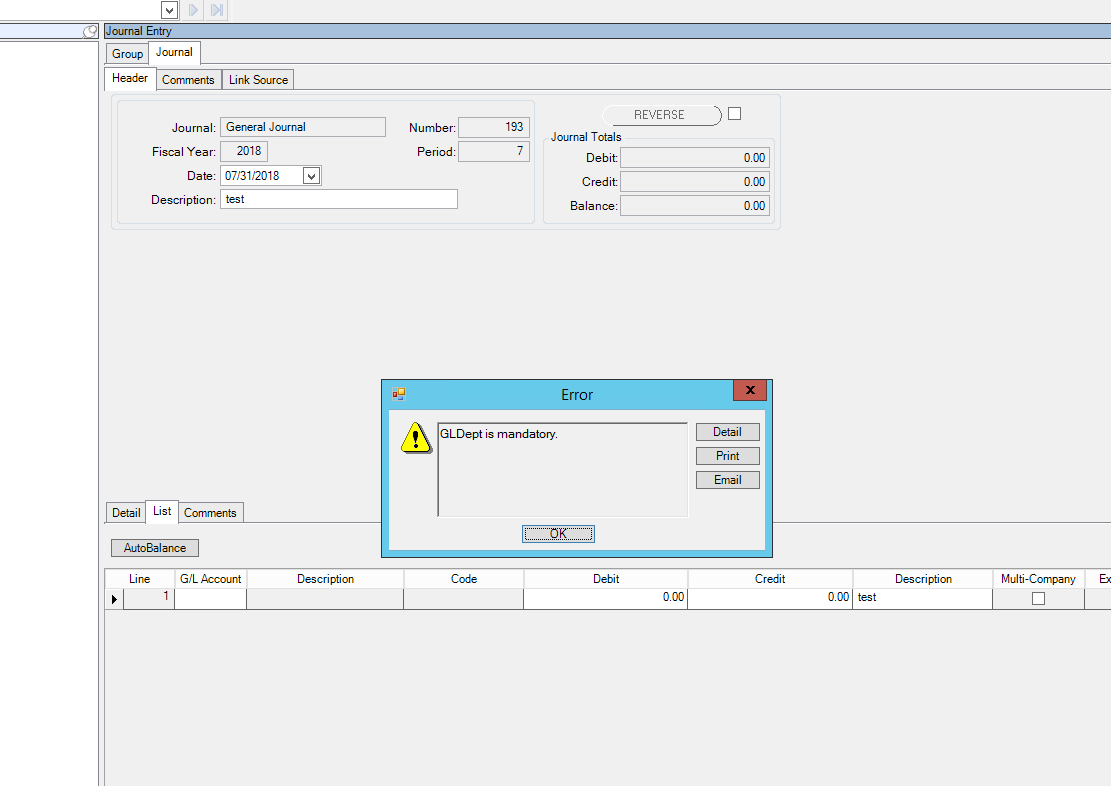Viewport: 1111px width, 786px height.
Task: Click OK in the Error dialog
Action: [558, 534]
